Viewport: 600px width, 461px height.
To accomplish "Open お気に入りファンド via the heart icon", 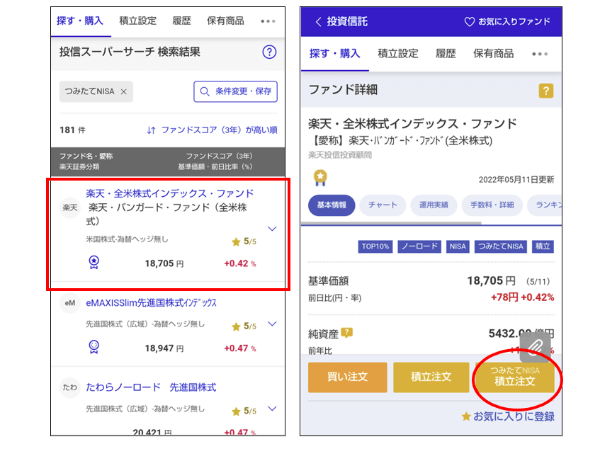I will point(470,22).
